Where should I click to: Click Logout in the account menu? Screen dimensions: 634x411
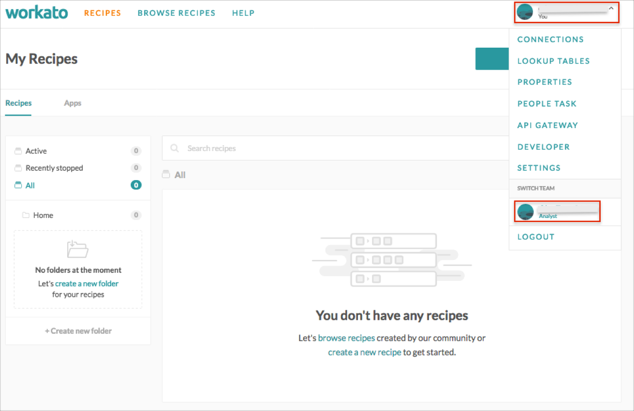point(535,237)
